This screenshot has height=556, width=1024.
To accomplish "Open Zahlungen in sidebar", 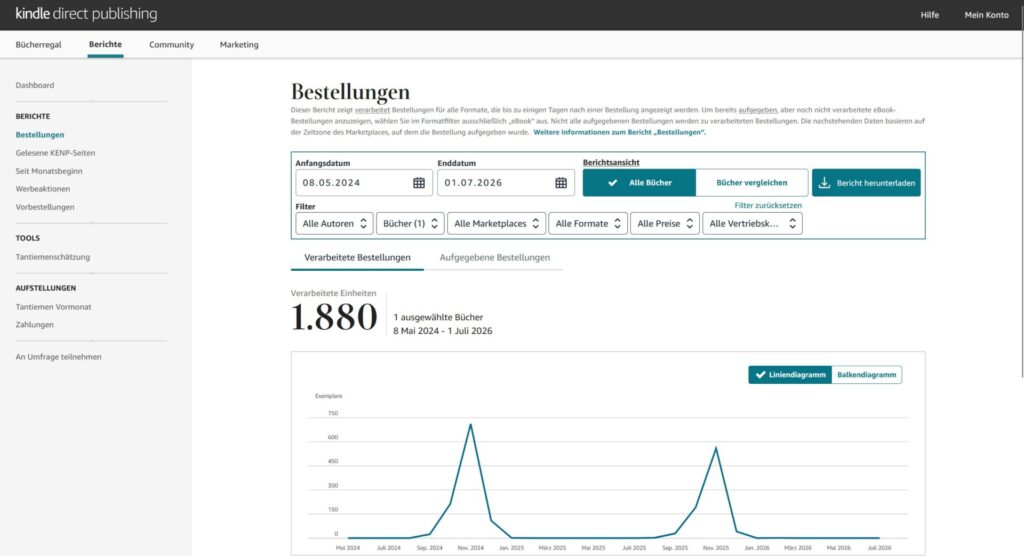I will click(35, 325).
